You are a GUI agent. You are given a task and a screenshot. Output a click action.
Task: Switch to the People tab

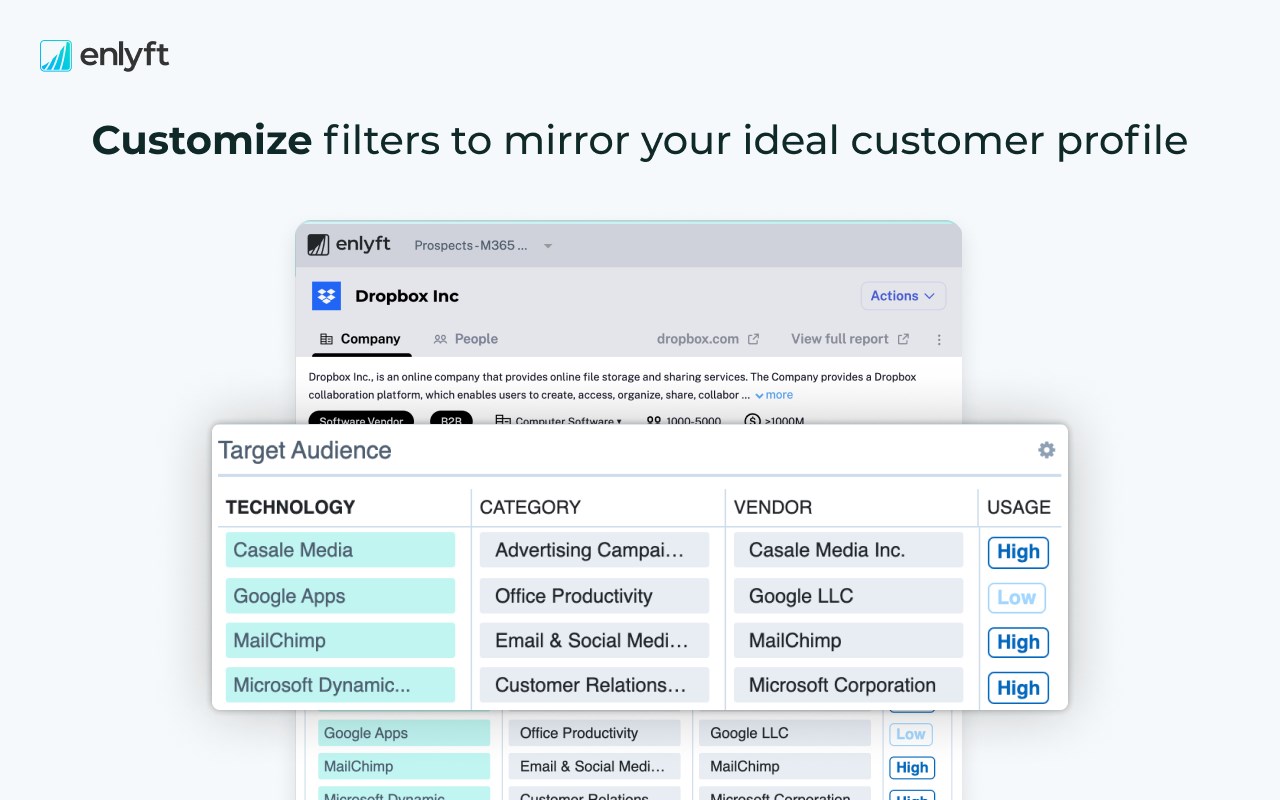pyautogui.click(x=466, y=339)
